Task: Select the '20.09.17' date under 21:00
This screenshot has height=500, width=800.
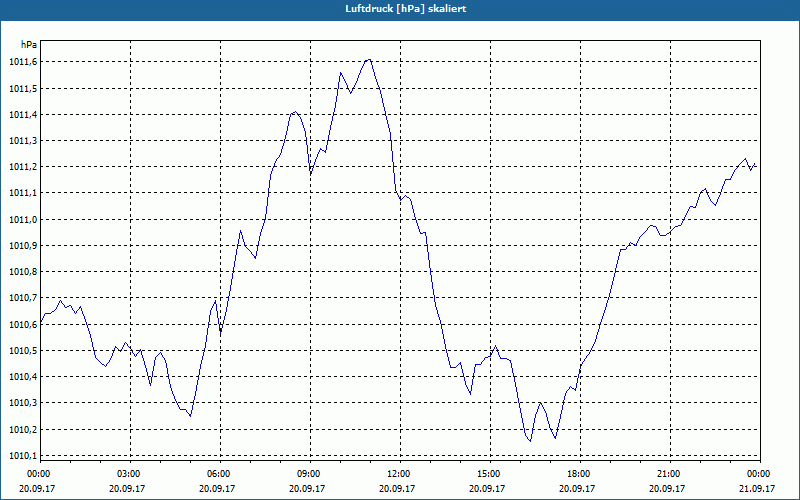Action: coord(668,488)
